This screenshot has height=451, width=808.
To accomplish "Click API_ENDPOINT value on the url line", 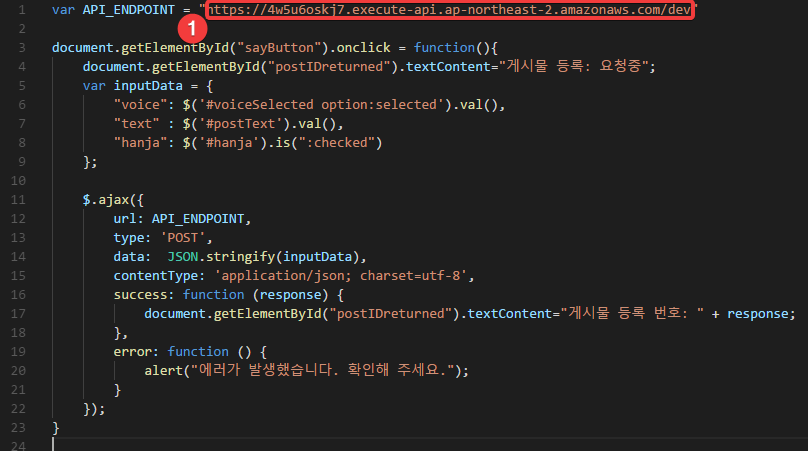I will point(198,219).
